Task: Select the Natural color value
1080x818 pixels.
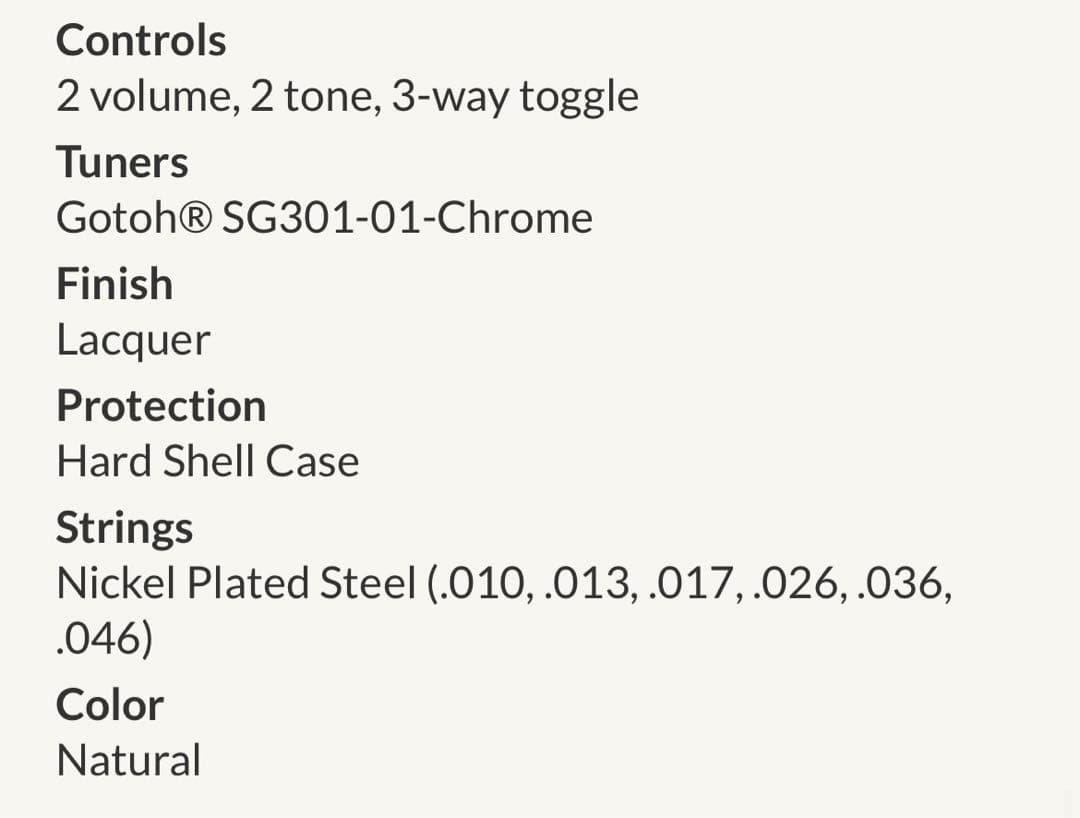Action: [x=128, y=761]
